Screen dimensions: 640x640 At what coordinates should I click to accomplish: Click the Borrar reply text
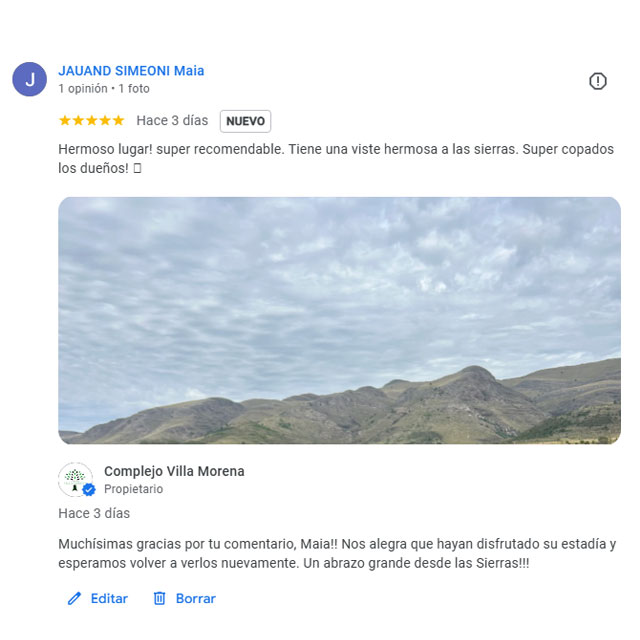coord(196,598)
